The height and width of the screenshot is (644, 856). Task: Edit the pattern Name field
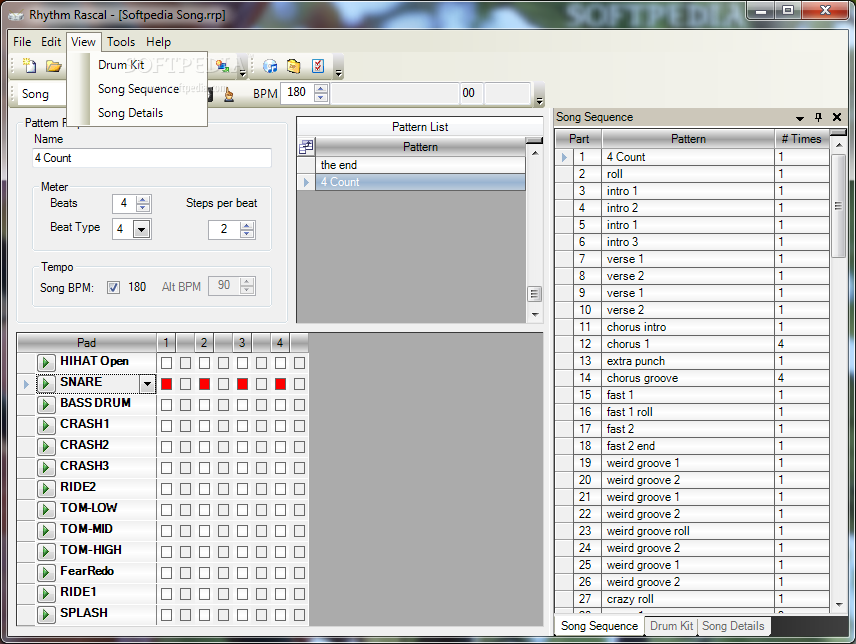coord(152,158)
